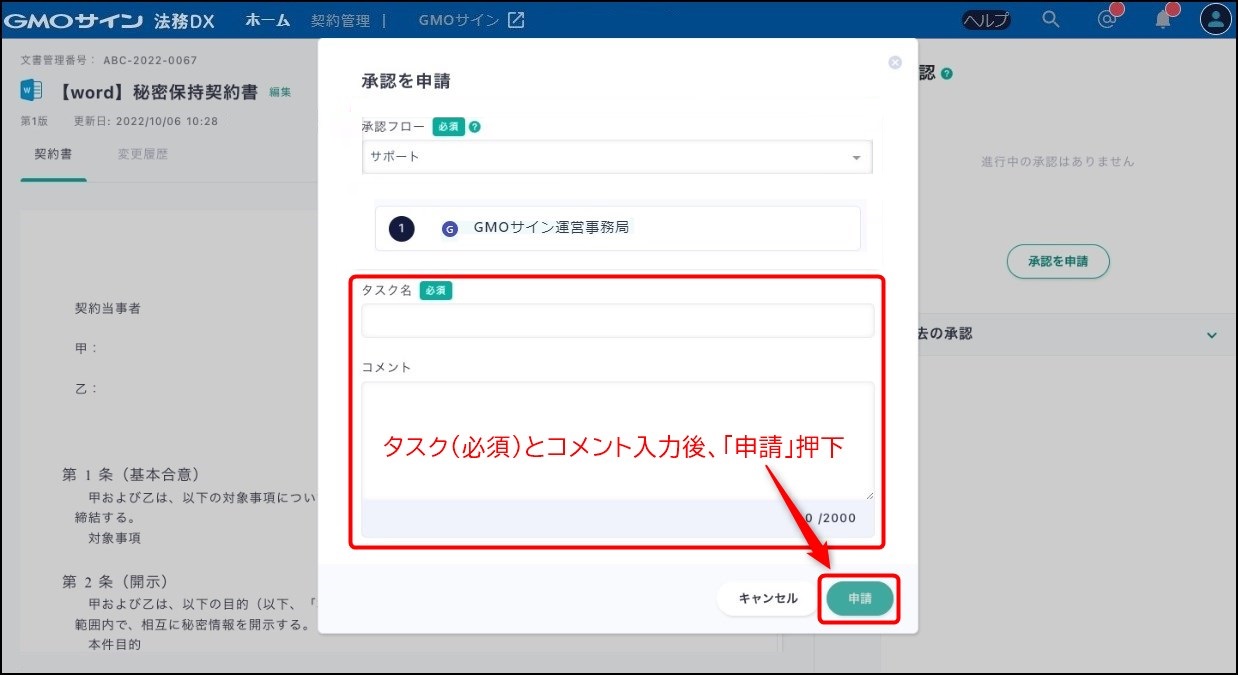Click the green help icon beside 承認 heading
1238x675 pixels.
coord(946,74)
